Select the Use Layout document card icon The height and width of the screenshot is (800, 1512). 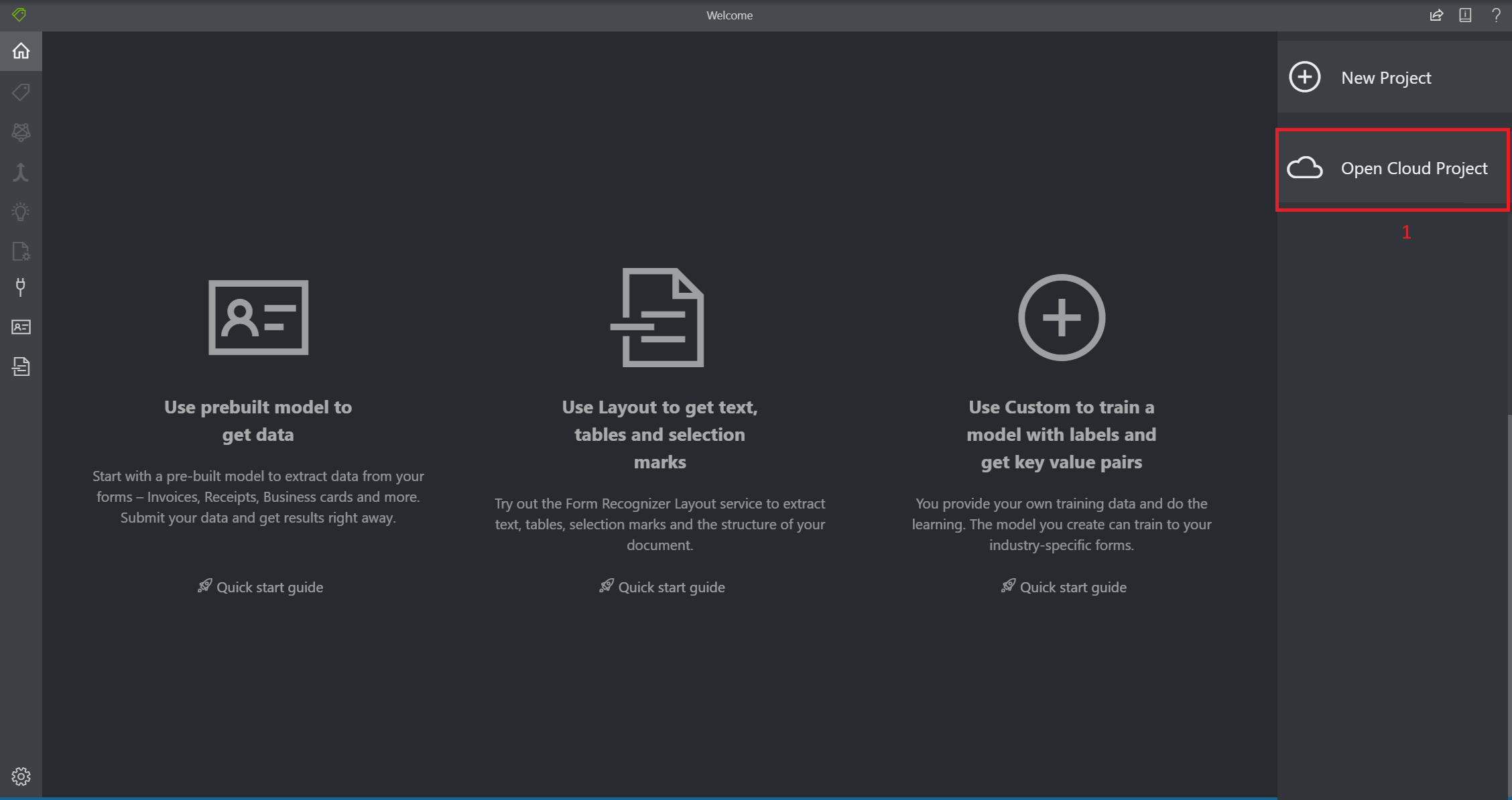[659, 317]
